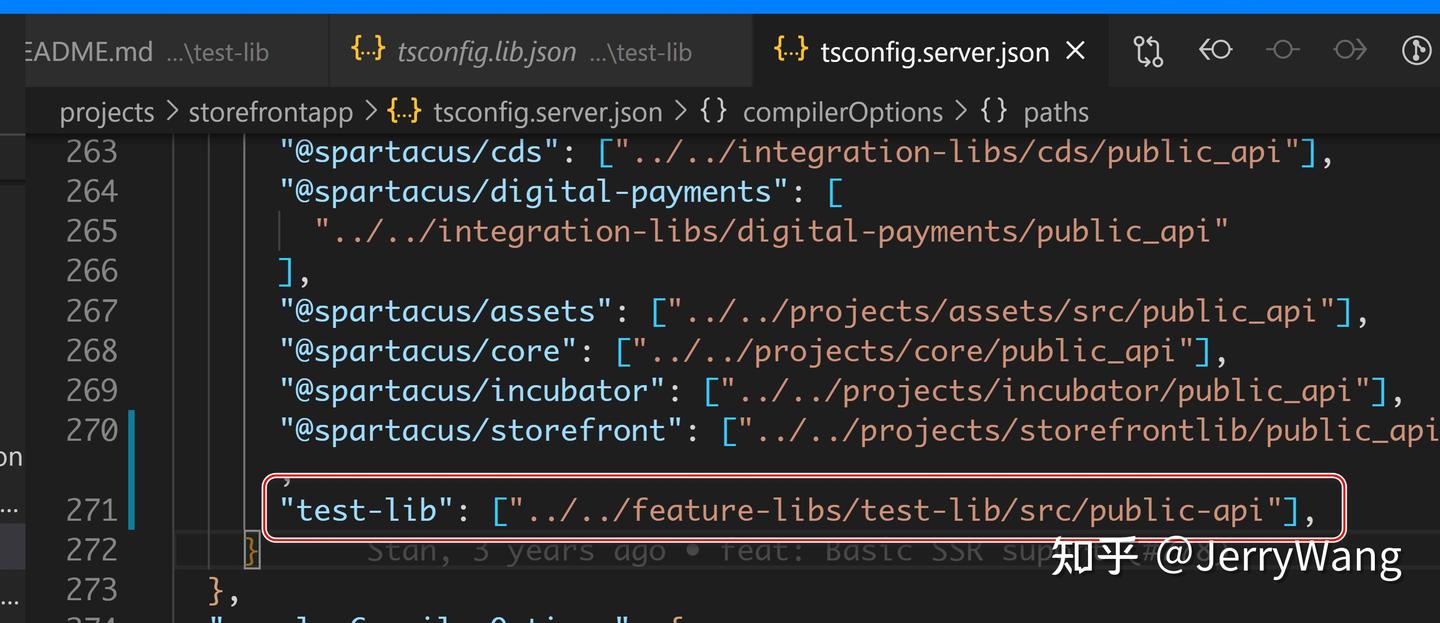Click the toggle commit marker icon
Viewport: 1440px width, 623px height.
pyautogui.click(x=1283, y=50)
